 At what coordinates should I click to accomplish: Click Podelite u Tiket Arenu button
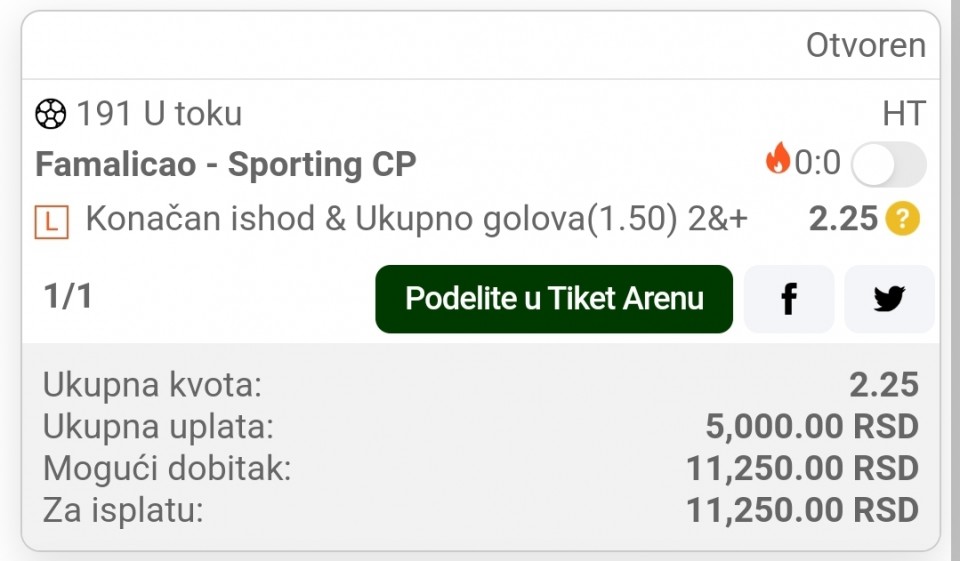[x=554, y=299]
